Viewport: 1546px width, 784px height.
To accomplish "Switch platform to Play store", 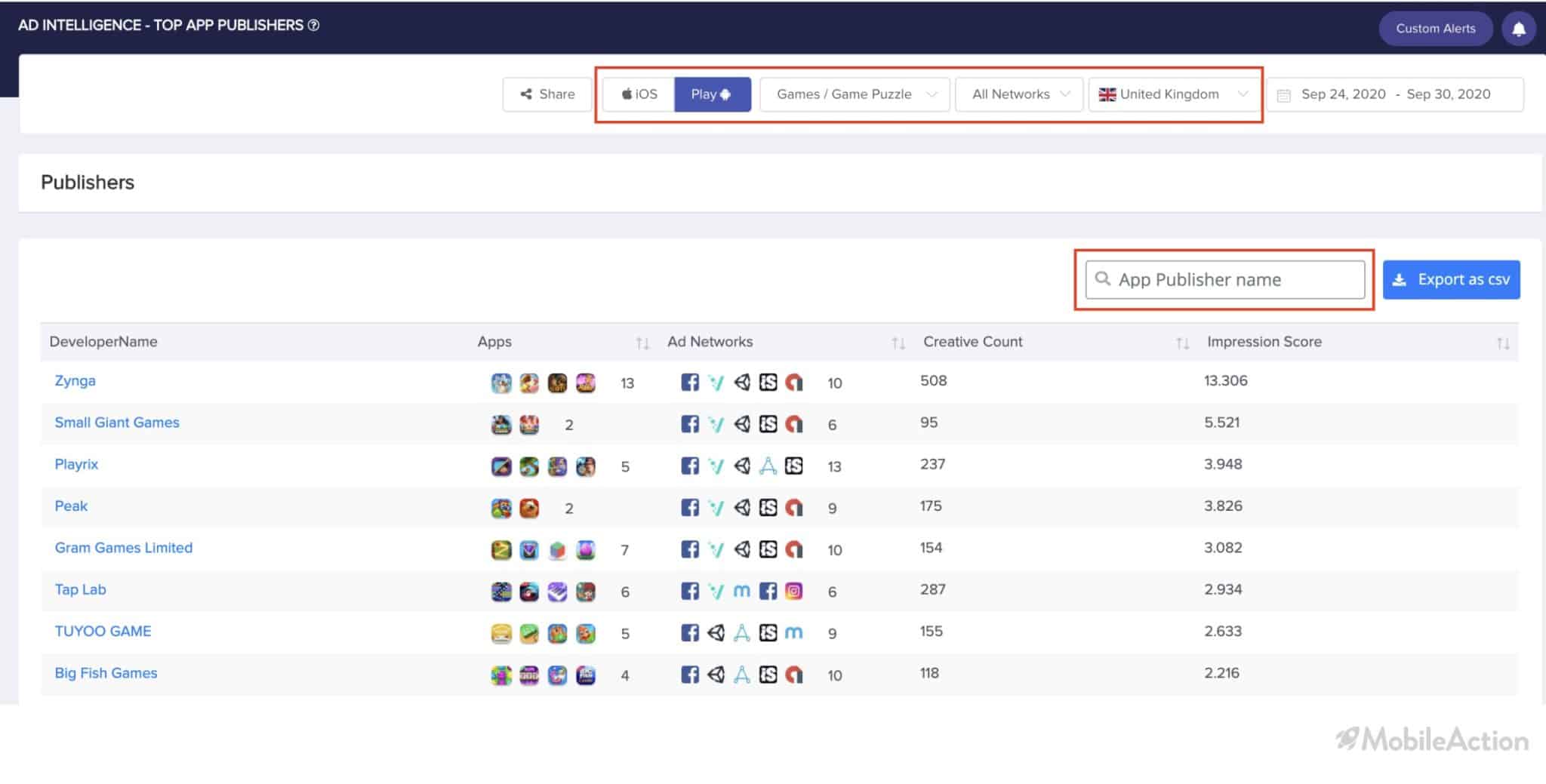I will [712, 94].
